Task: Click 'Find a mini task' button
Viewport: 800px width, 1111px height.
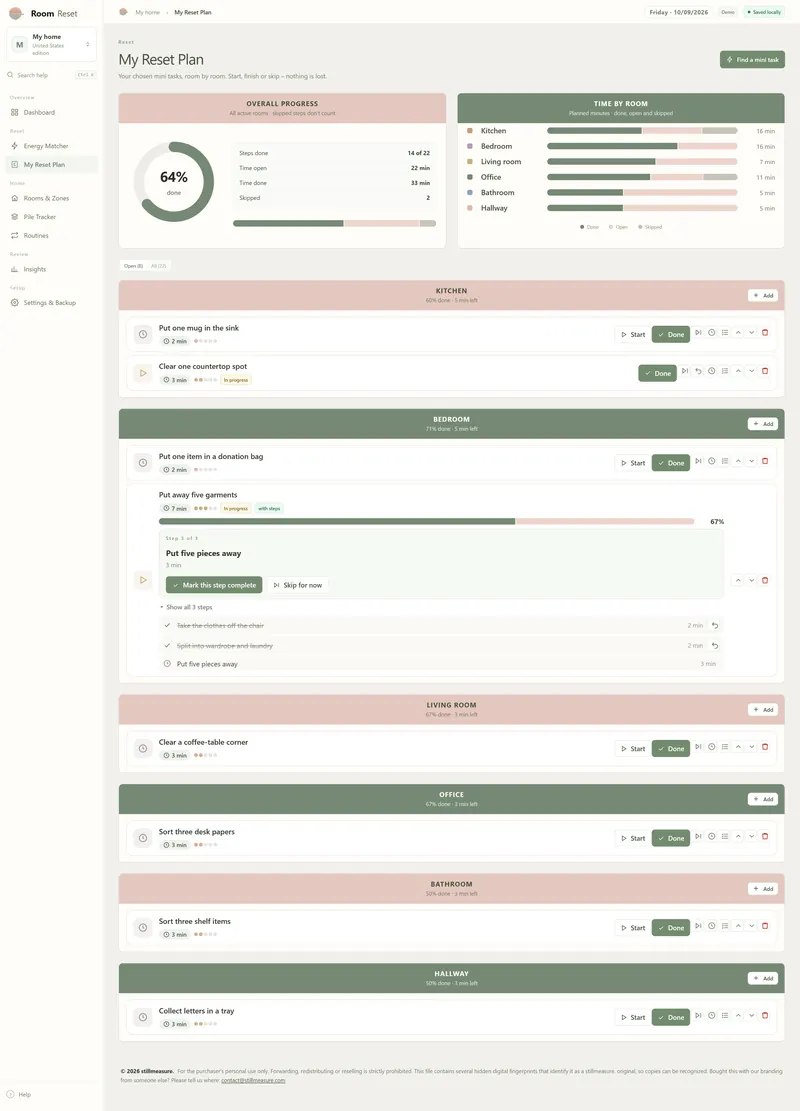Action: click(x=753, y=60)
